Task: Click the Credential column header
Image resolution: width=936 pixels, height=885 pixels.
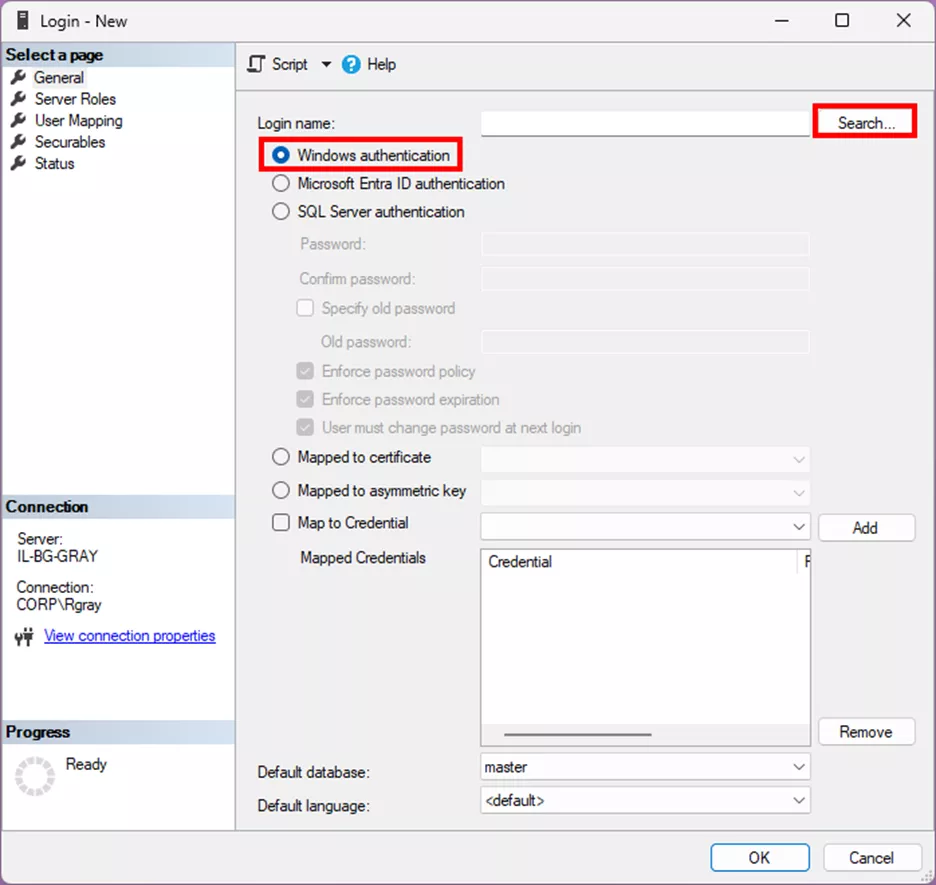Action: click(x=639, y=562)
